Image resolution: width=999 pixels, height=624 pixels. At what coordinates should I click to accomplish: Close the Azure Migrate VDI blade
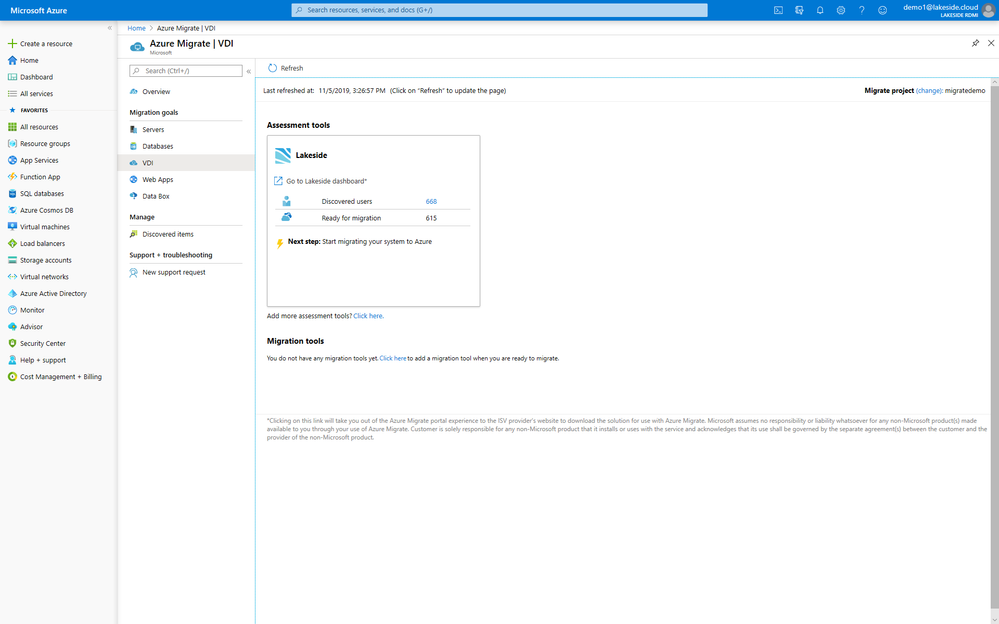991,43
